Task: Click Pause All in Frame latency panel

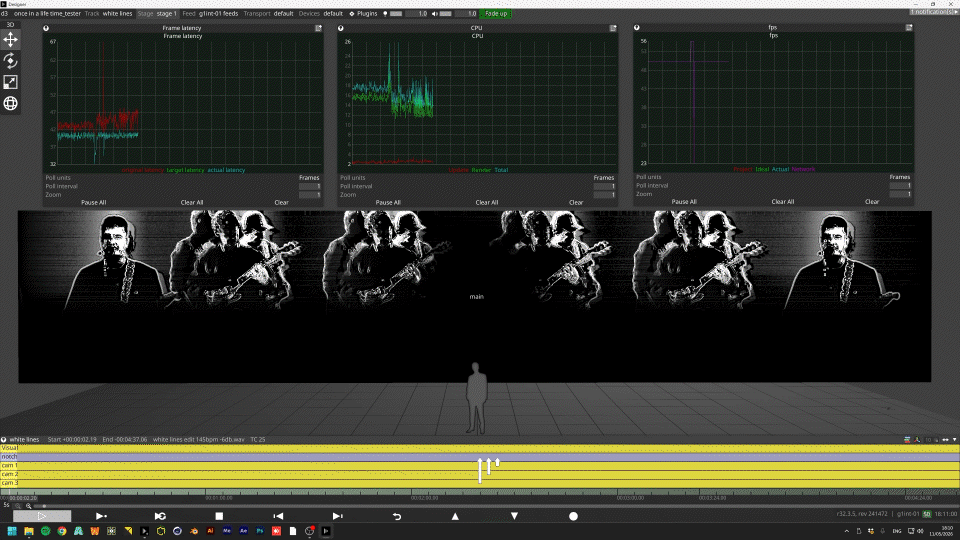Action: coord(94,203)
